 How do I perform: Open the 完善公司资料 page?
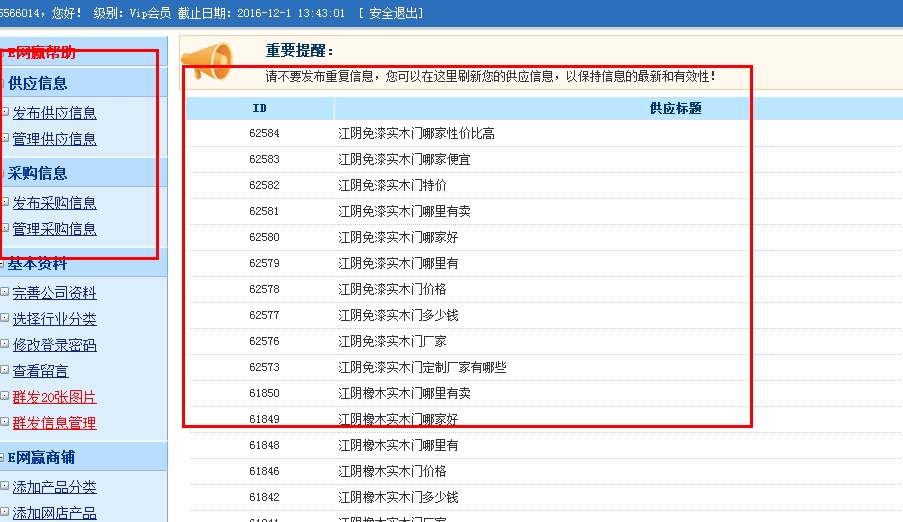pos(55,293)
